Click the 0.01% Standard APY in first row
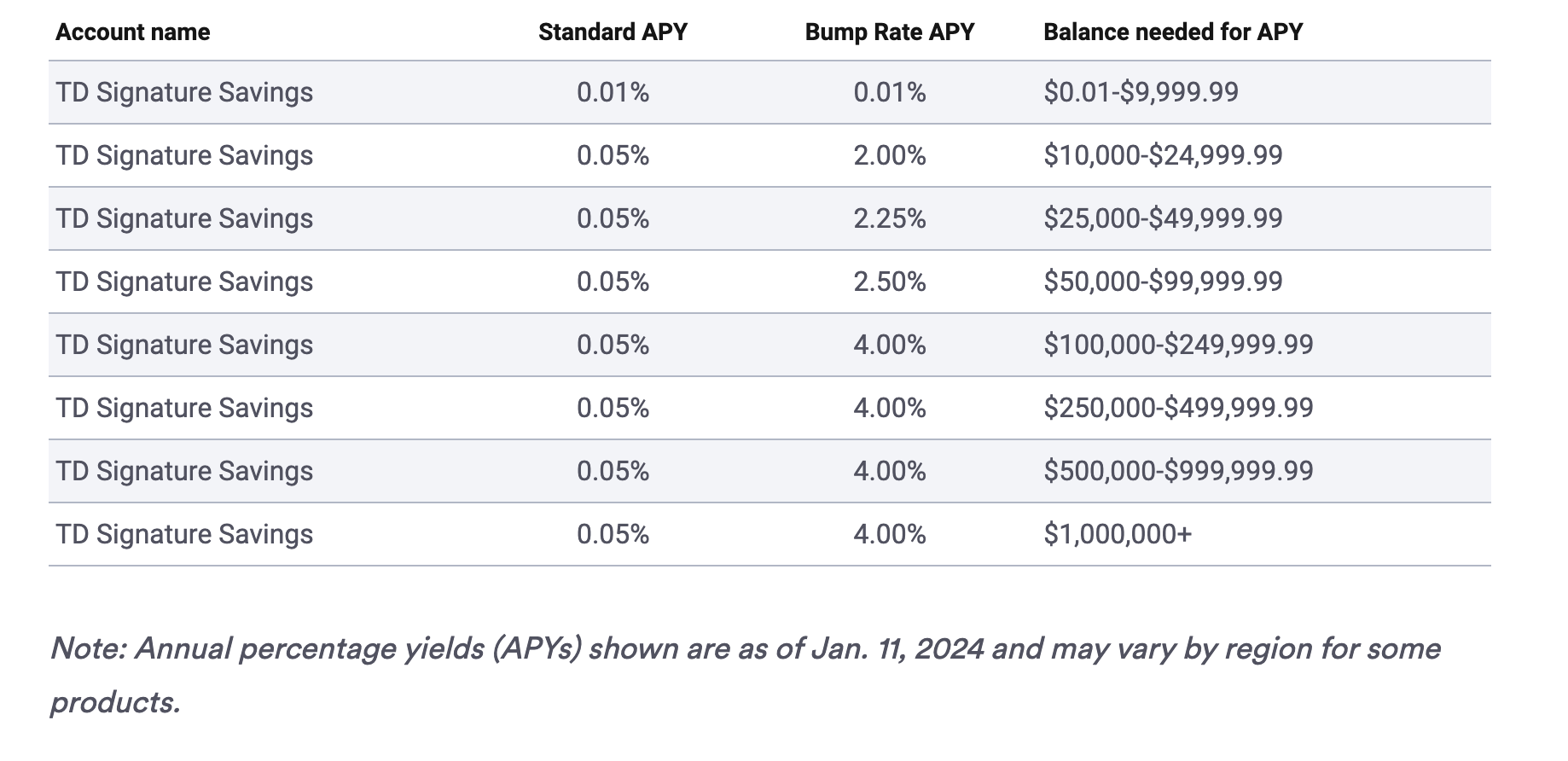This screenshot has width=1568, height=761. (x=613, y=92)
